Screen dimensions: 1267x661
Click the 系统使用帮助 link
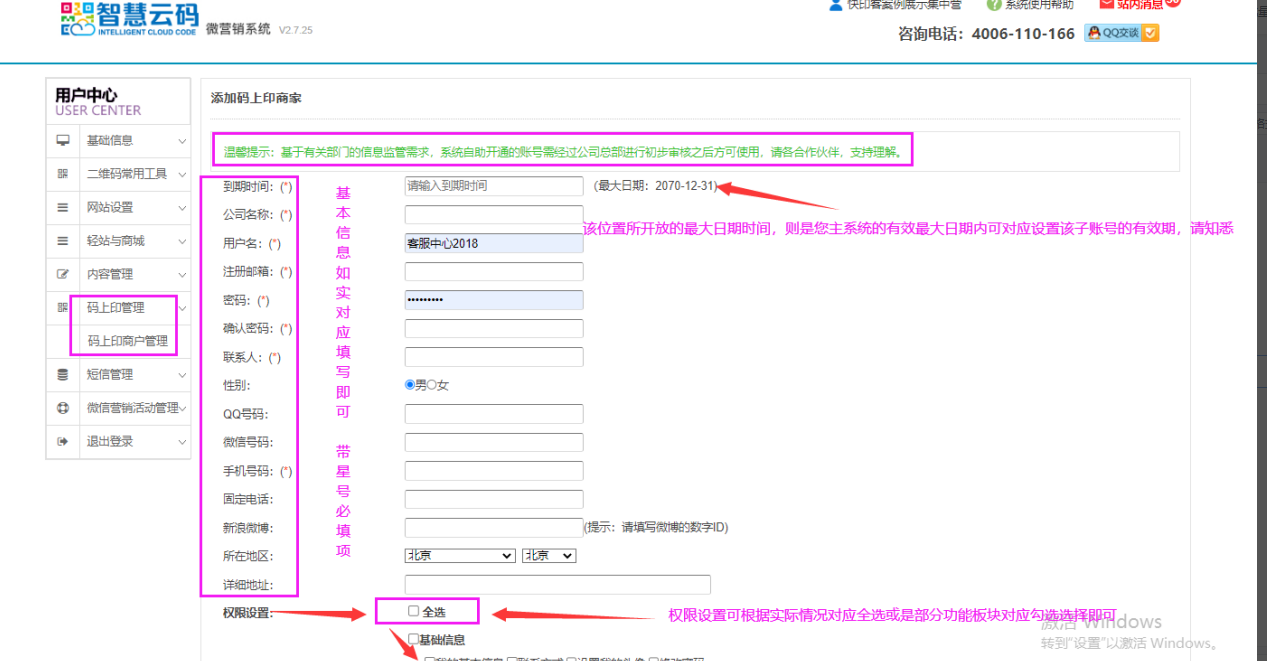(x=1039, y=5)
